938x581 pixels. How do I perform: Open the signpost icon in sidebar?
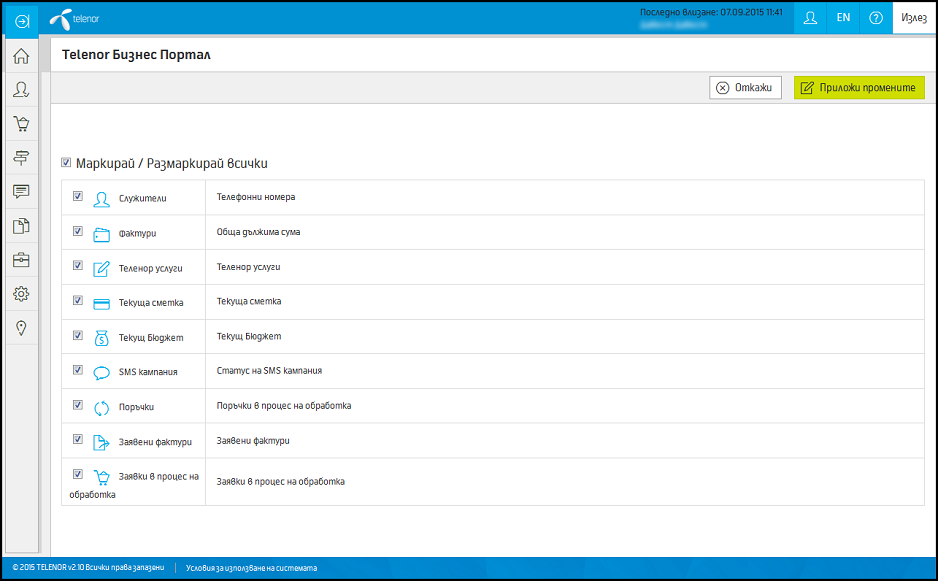21,157
